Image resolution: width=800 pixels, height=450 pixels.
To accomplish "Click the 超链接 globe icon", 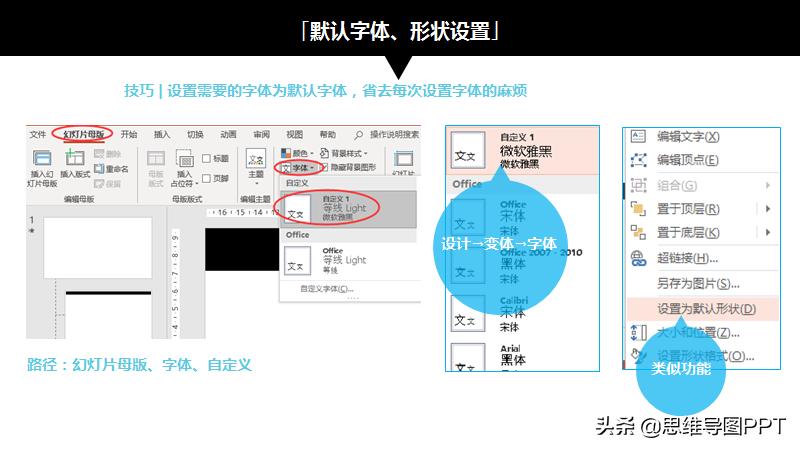I will pos(638,258).
